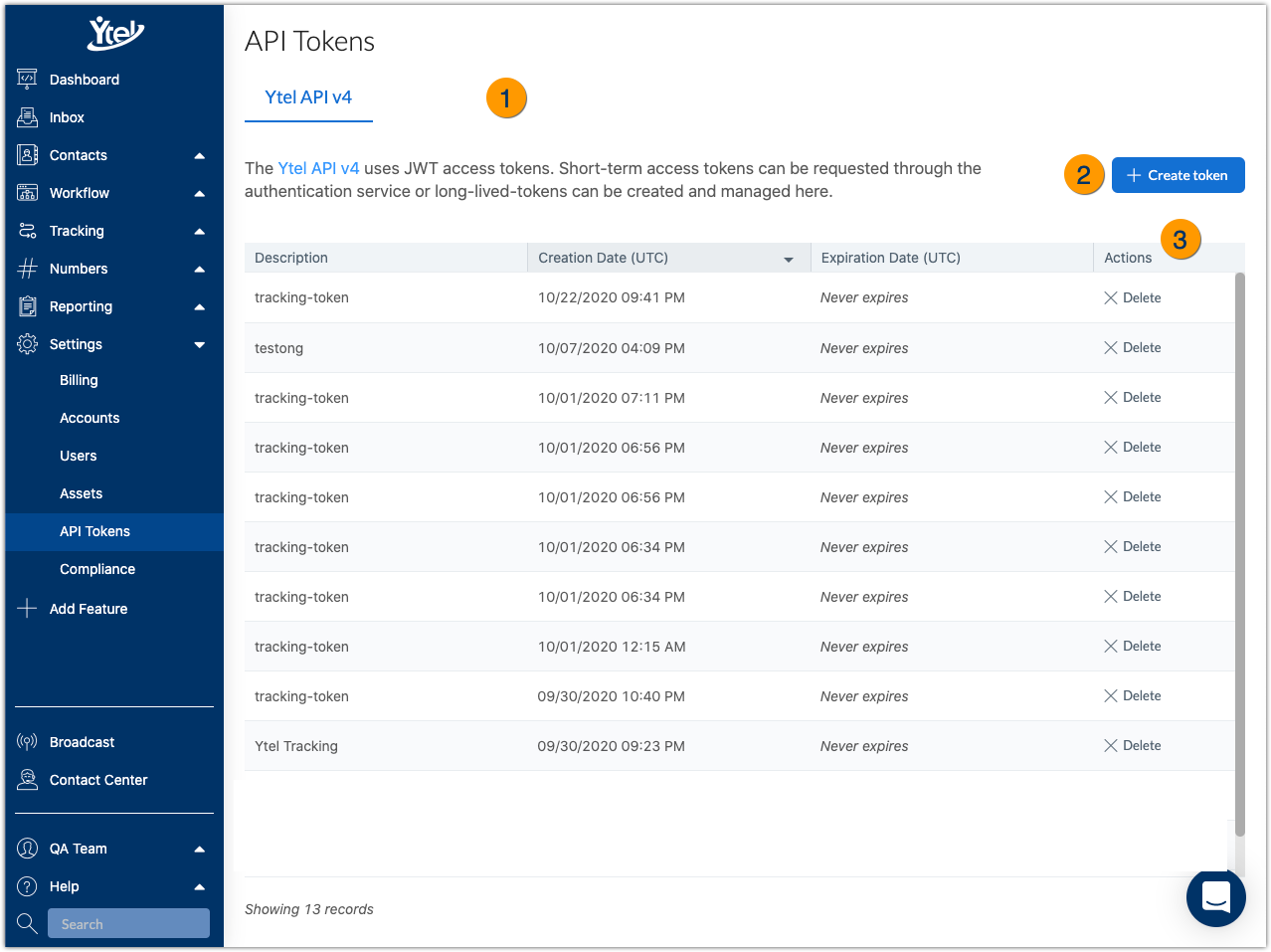Screen dimensions: 1271x952
Task: Expand the Numbers menu arrow
Action: [199, 269]
